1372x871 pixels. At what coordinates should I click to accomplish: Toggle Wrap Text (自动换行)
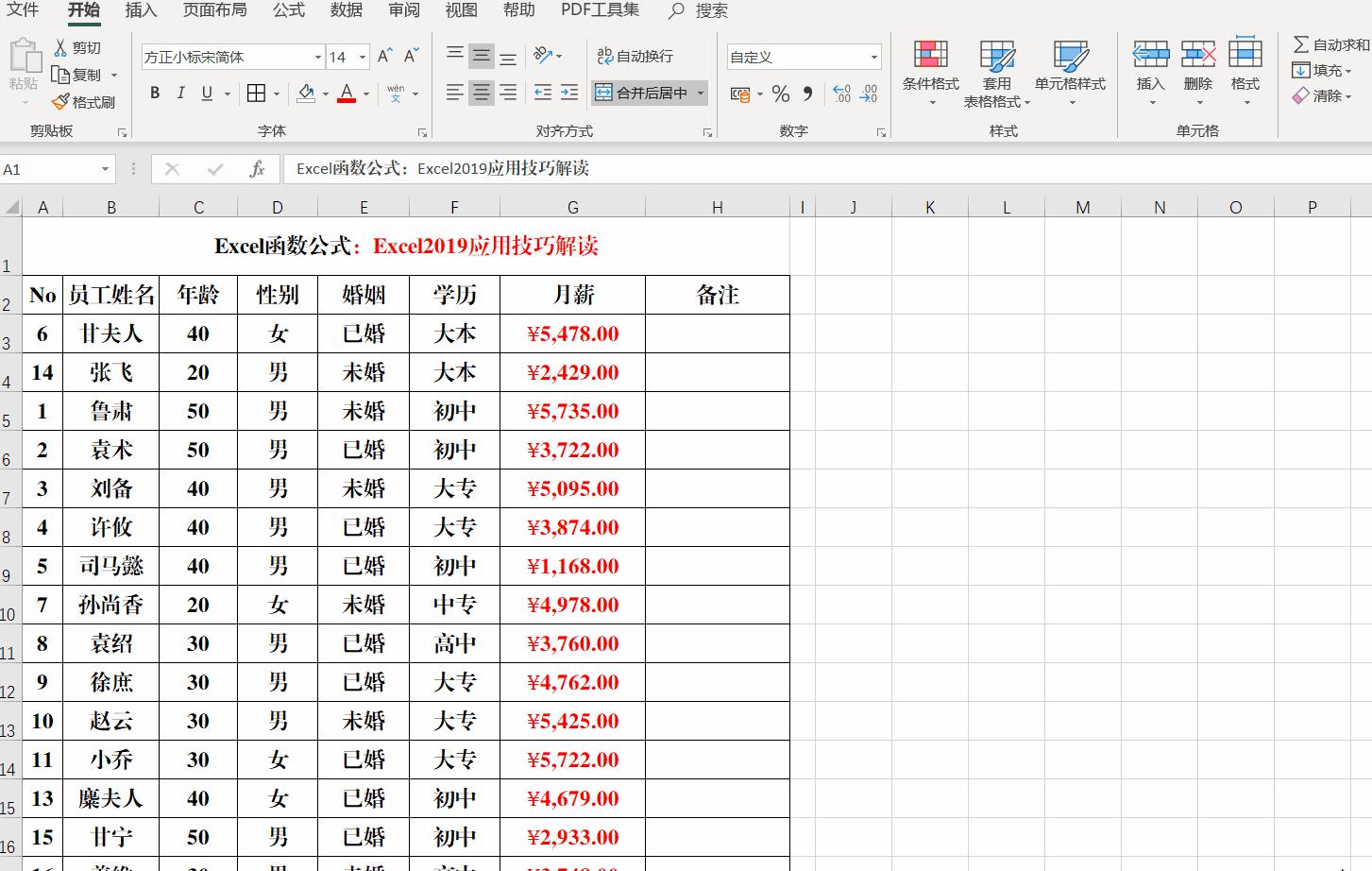[635, 56]
